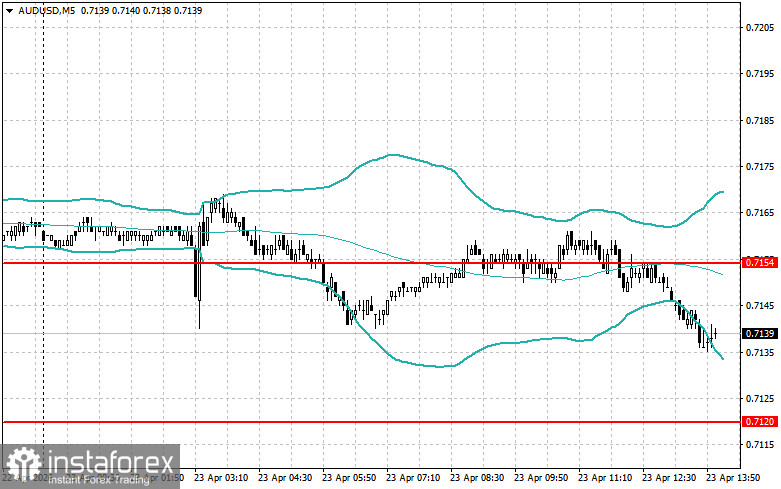Click the AUDUSD,M5 symbol title
The width and height of the screenshot is (781, 489).
47,10
